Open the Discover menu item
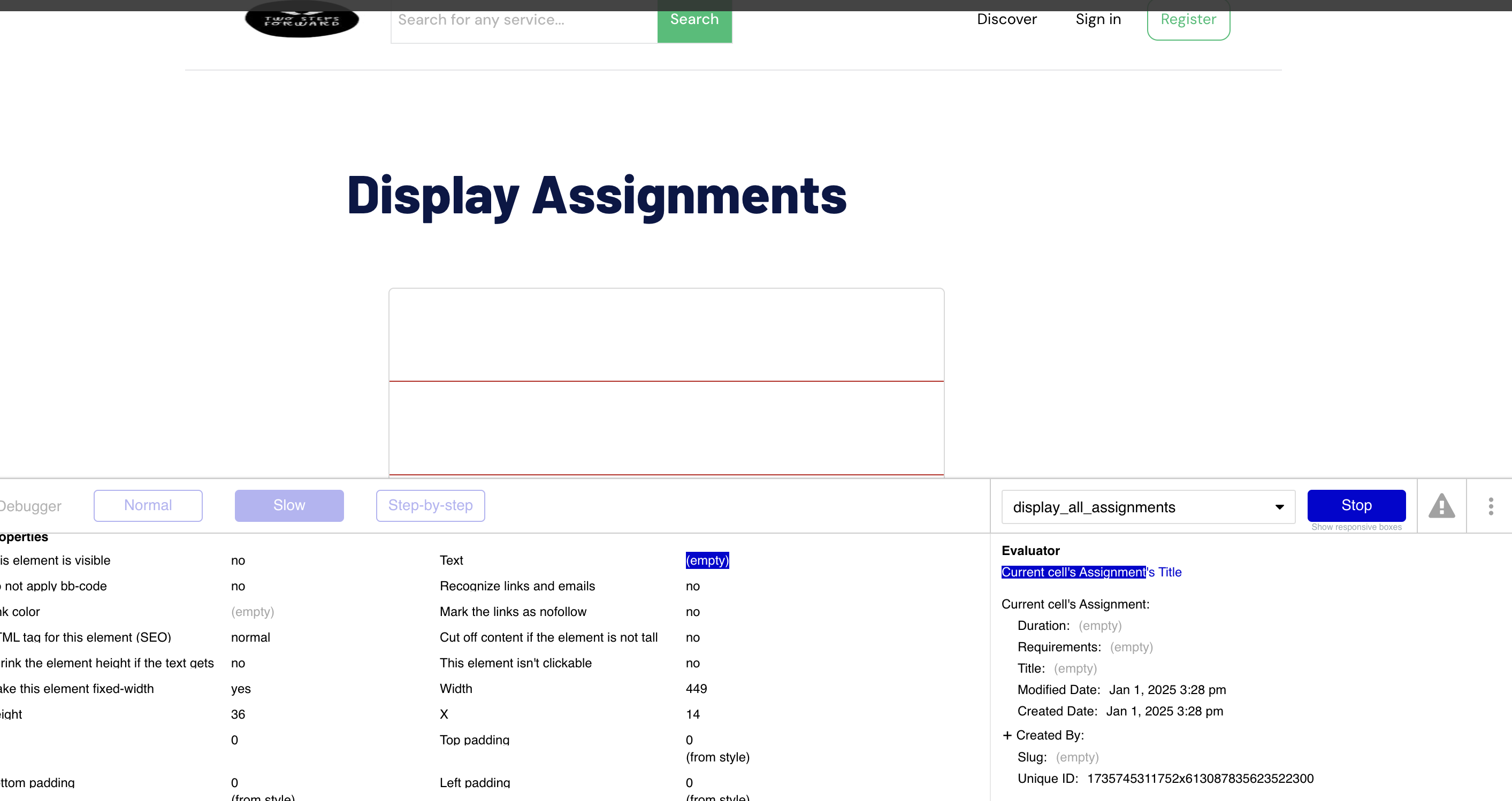The height and width of the screenshot is (801, 1512). pyautogui.click(x=1006, y=19)
